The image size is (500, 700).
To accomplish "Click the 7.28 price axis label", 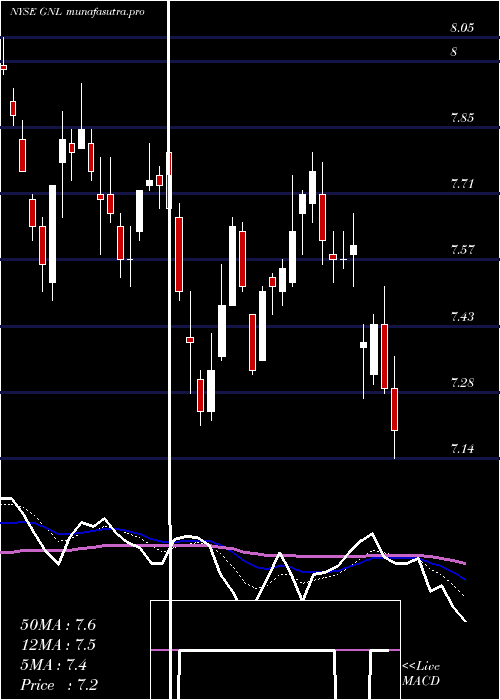I will [x=462, y=383].
